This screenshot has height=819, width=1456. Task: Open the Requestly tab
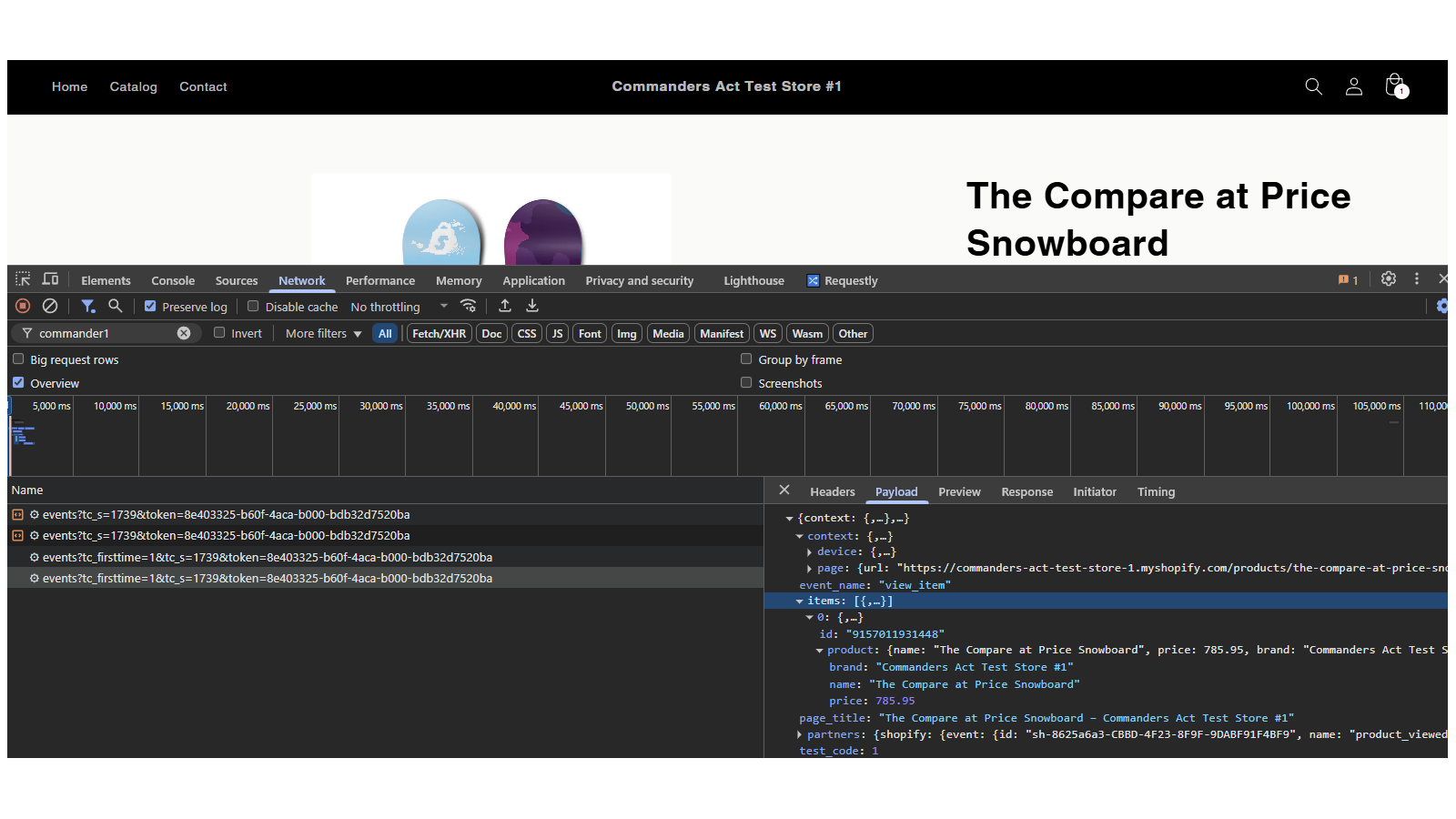[843, 280]
